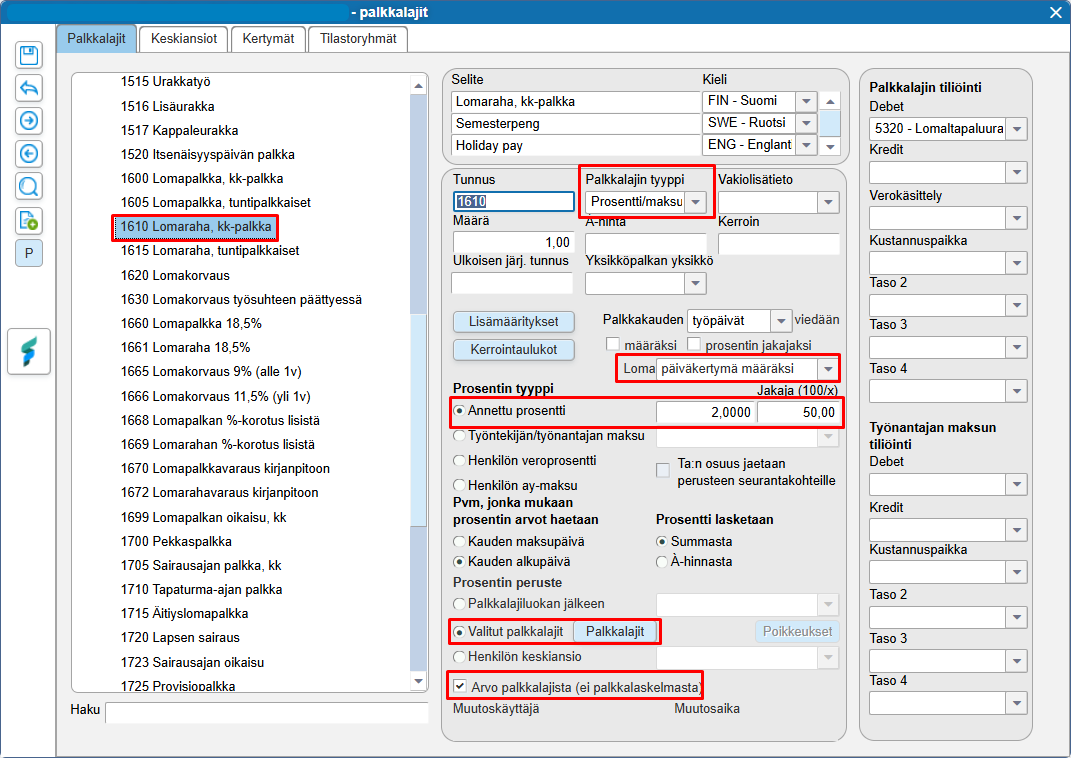
Task: Toggle prosentin jakajaksi checkbox
Action: click(x=694, y=344)
